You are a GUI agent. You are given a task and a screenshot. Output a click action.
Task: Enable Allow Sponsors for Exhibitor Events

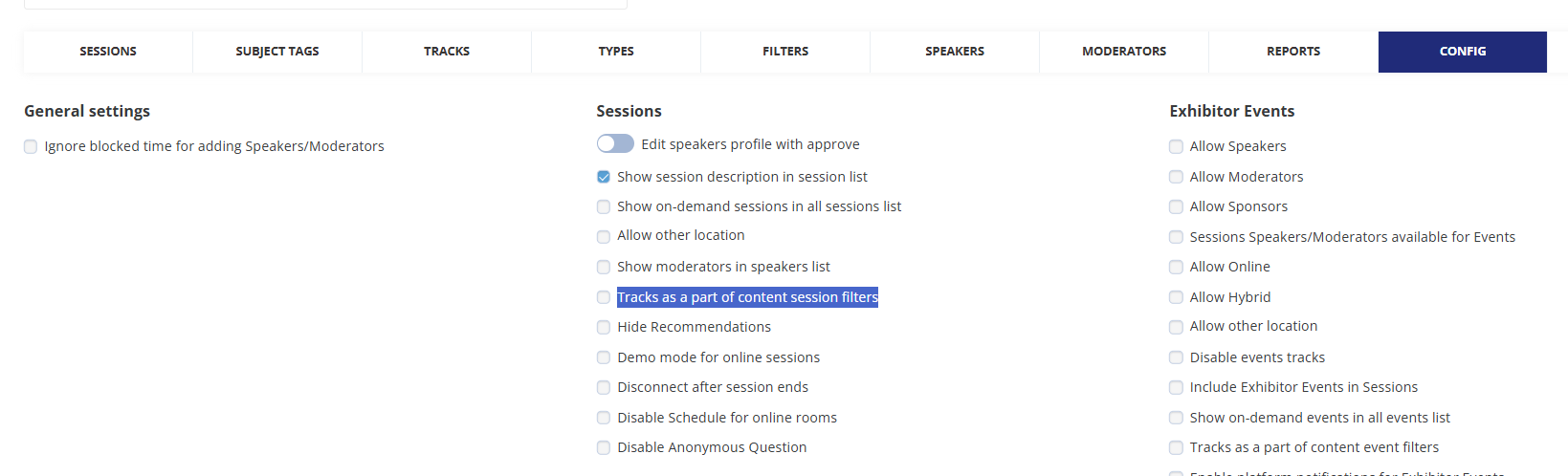1176,206
